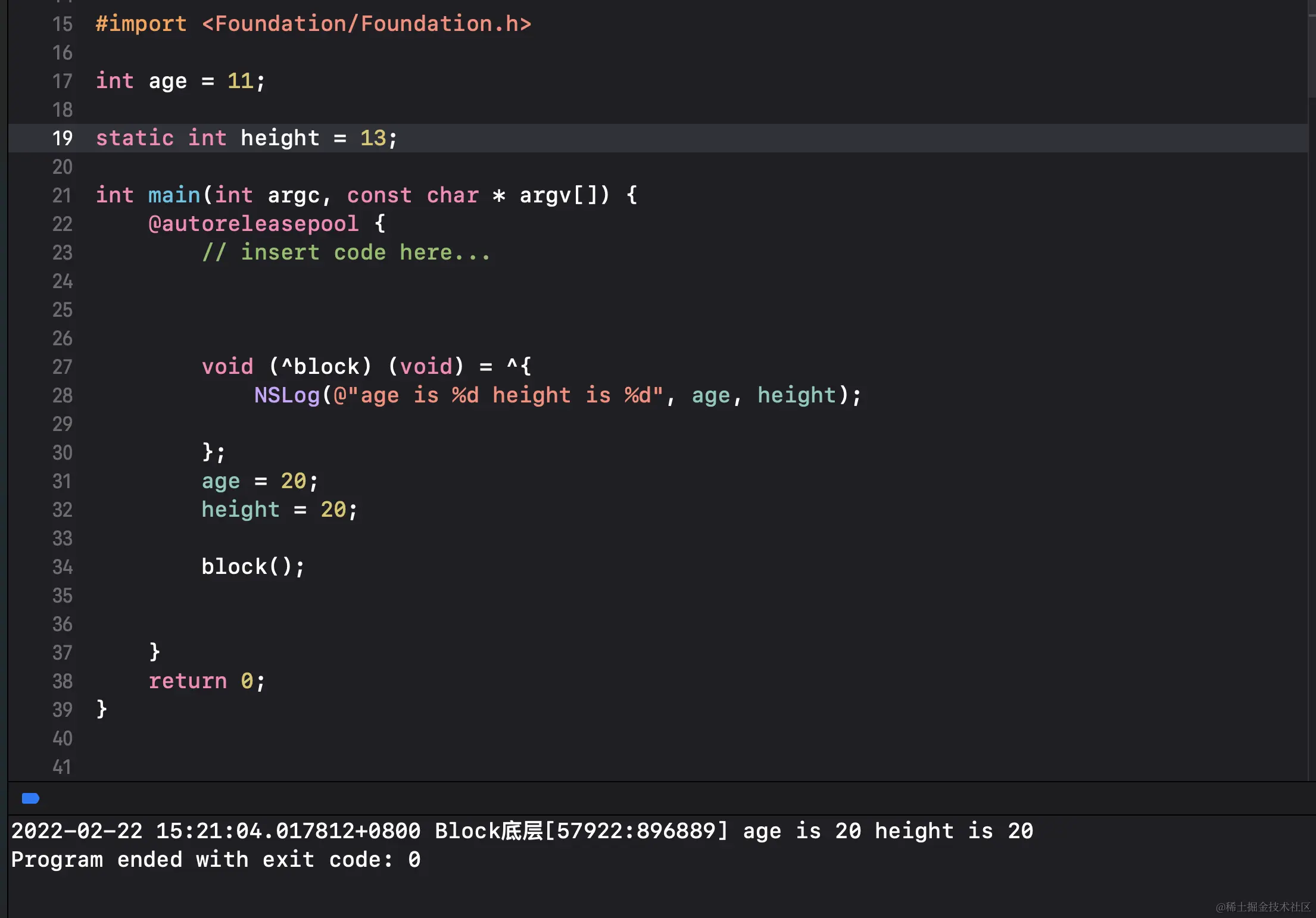Click gutter beside line 21 main
Screen dimensions: 1316x918
click(62, 195)
